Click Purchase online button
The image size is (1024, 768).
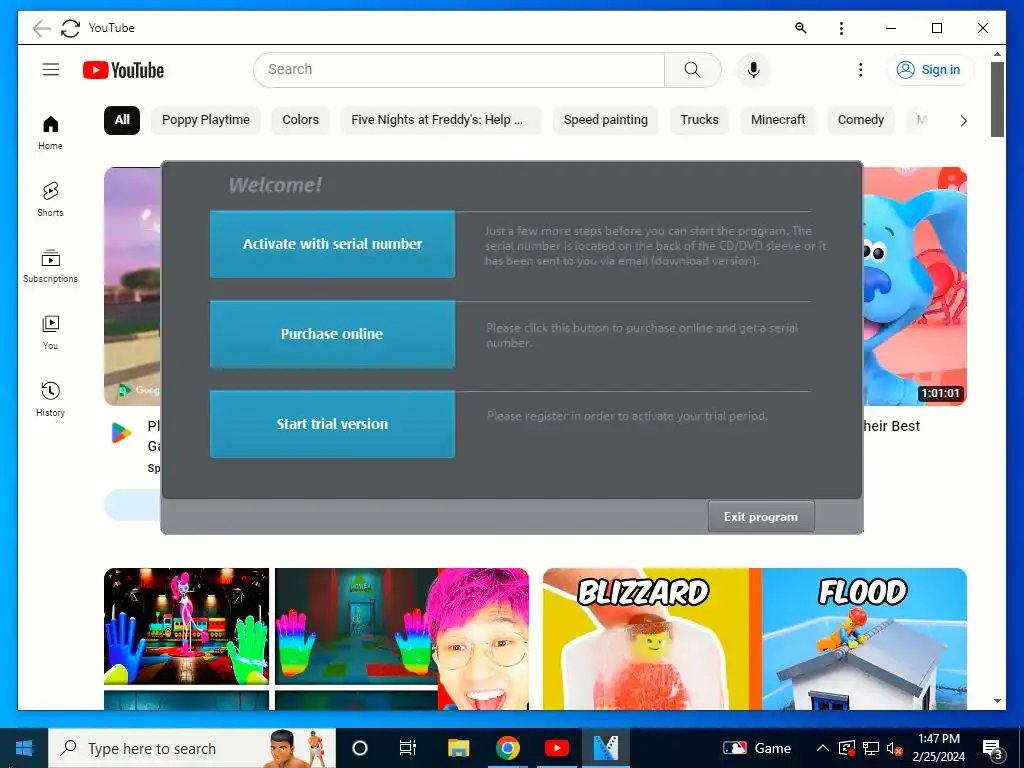pyautogui.click(x=332, y=334)
